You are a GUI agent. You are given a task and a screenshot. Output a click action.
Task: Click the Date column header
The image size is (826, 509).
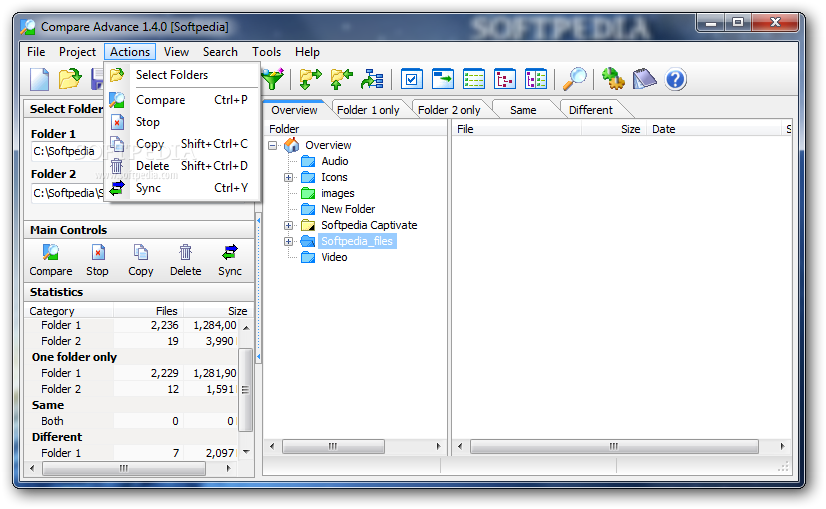[713, 129]
